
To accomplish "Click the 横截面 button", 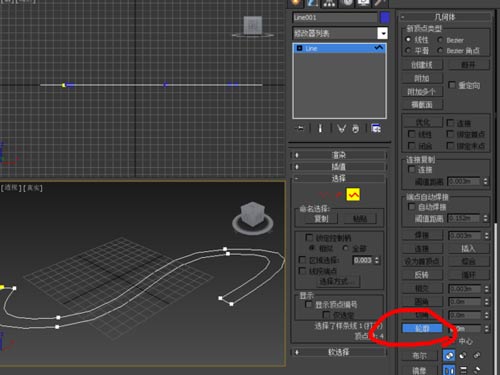I will click(x=422, y=105).
